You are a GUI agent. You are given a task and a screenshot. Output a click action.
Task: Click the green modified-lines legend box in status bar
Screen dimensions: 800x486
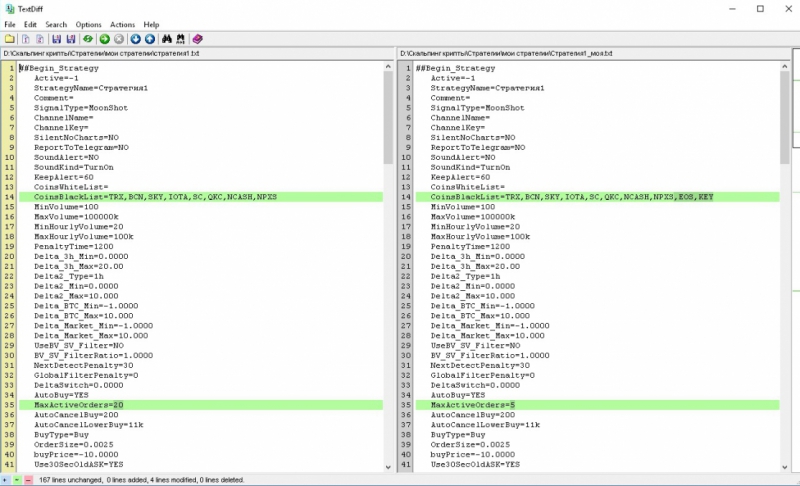click(x=17, y=480)
